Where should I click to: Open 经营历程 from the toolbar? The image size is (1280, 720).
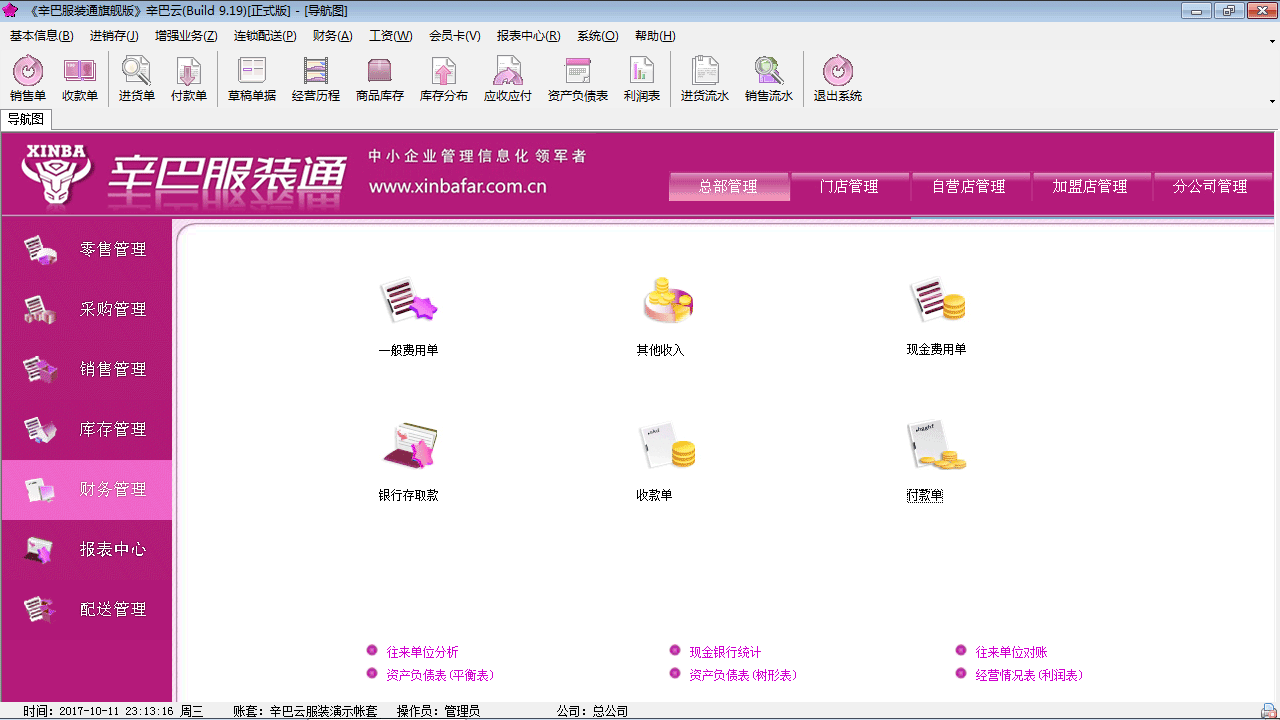point(316,79)
